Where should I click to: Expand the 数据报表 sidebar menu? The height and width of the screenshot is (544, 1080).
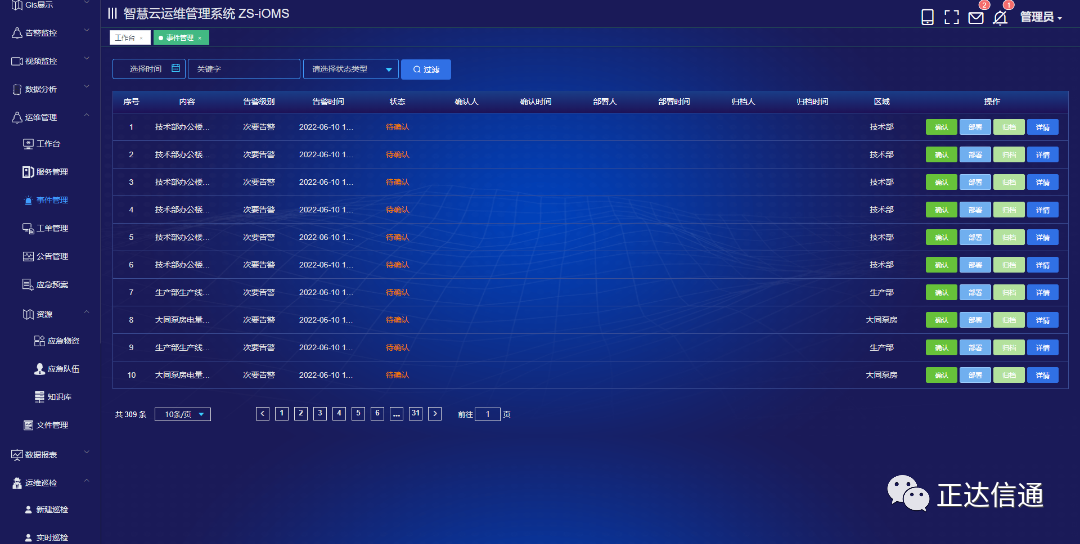[x=50, y=454]
